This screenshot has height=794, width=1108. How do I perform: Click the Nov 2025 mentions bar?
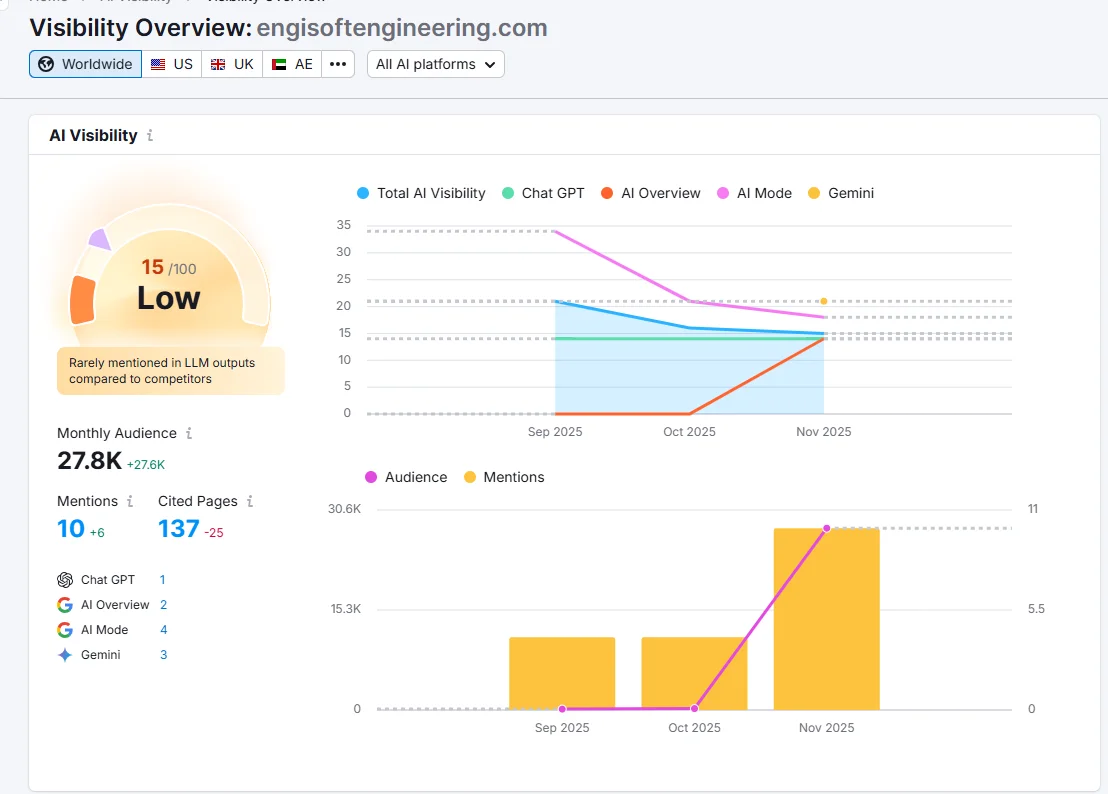tap(827, 619)
